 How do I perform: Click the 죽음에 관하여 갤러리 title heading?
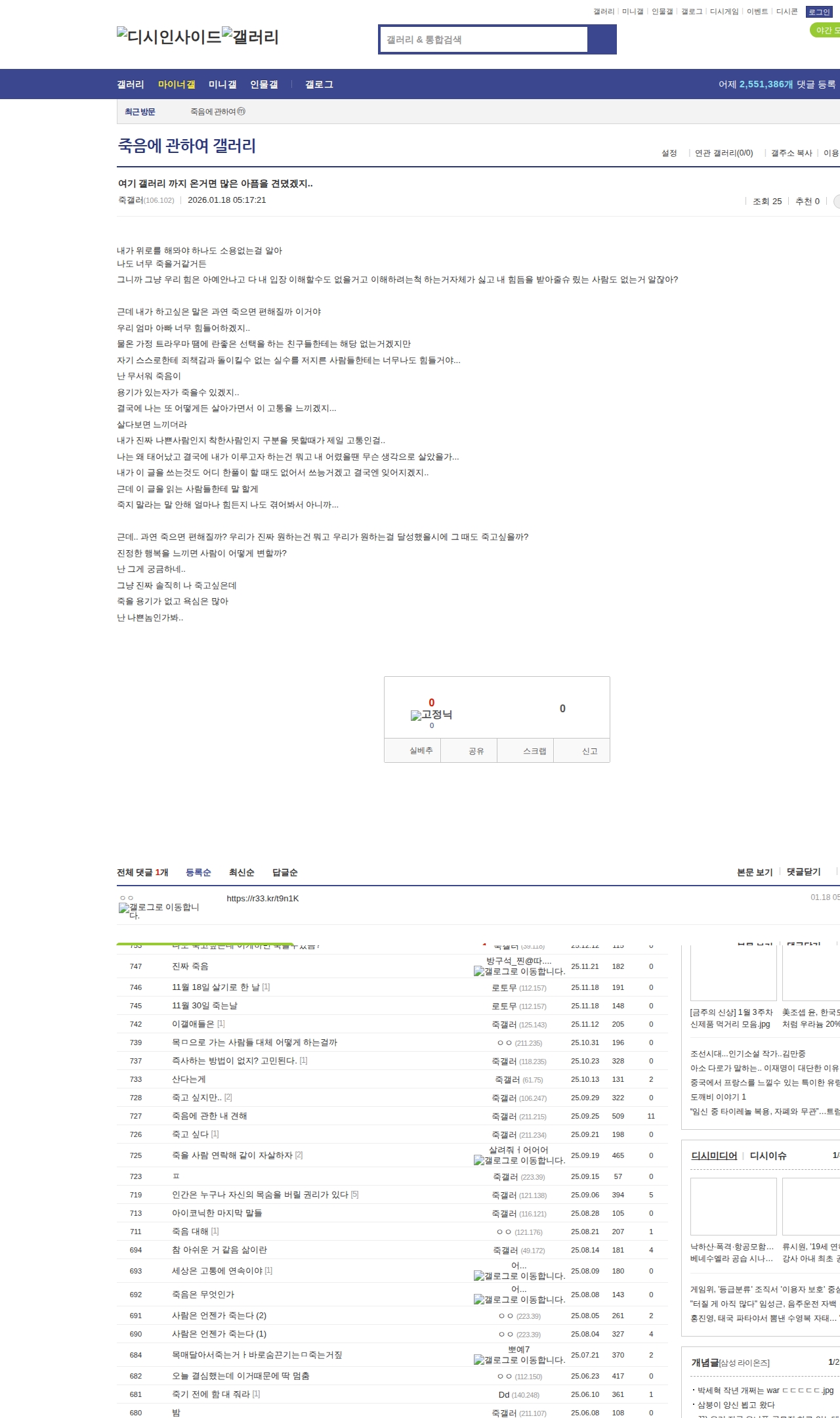coord(187,145)
